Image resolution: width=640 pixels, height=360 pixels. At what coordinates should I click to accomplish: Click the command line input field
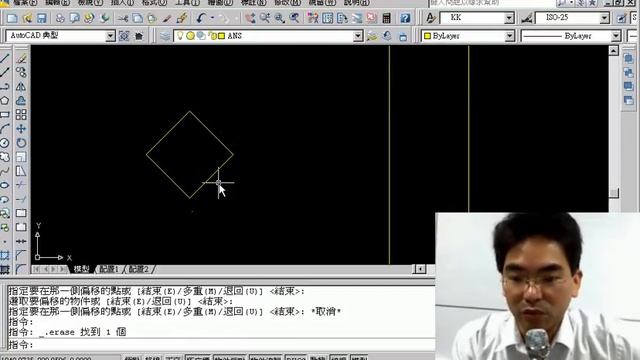[x=221, y=345]
